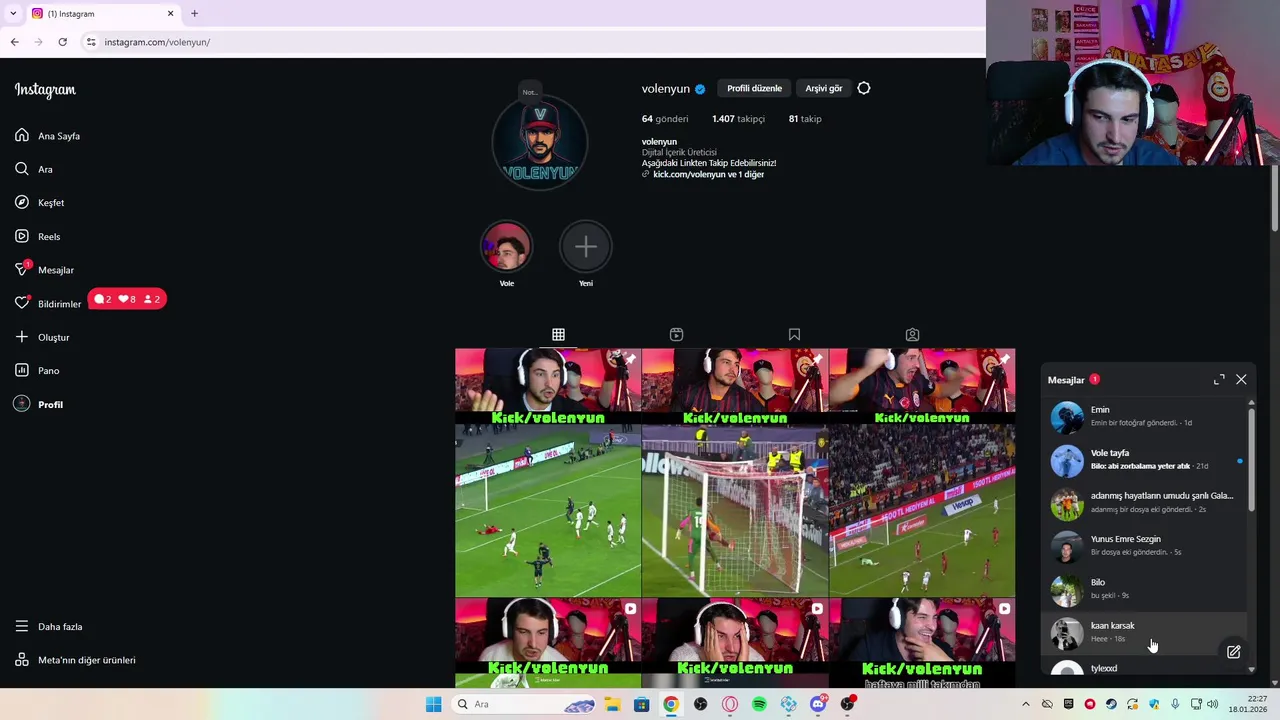Expand browser tab search dropdown
This screenshot has width=1280, height=720.
(x=12, y=14)
